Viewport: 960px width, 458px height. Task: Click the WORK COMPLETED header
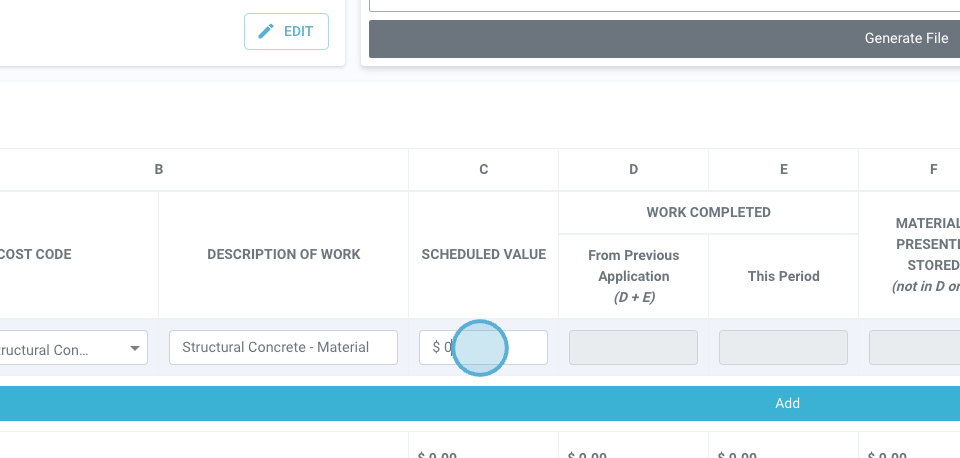[708, 212]
